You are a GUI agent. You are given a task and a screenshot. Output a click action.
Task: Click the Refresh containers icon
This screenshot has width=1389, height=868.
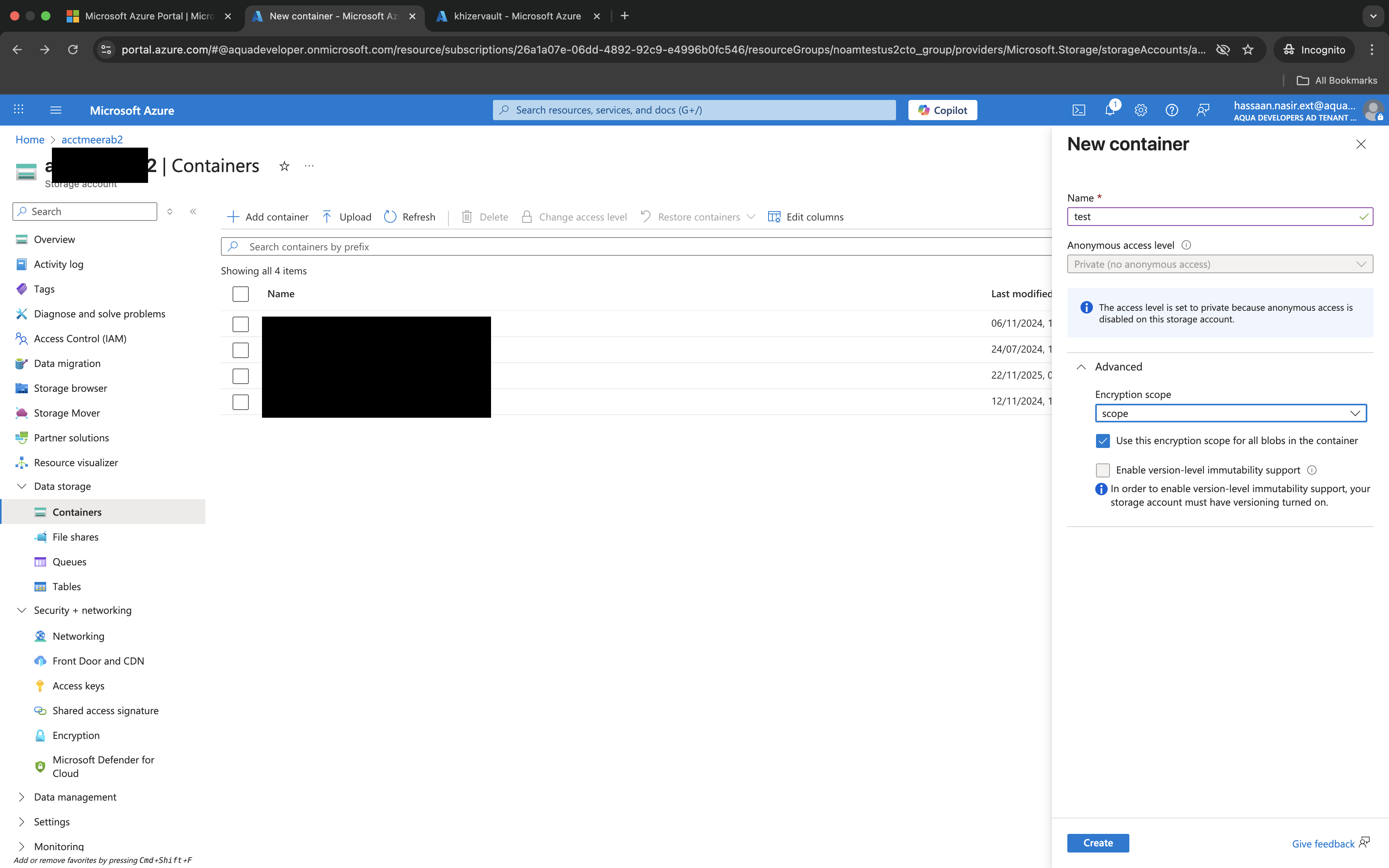(x=390, y=217)
